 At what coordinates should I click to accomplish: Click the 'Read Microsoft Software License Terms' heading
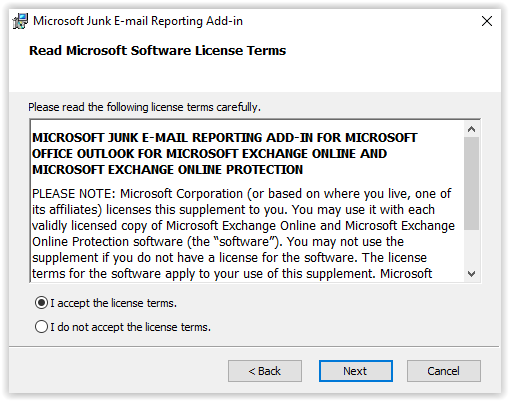(x=158, y=51)
